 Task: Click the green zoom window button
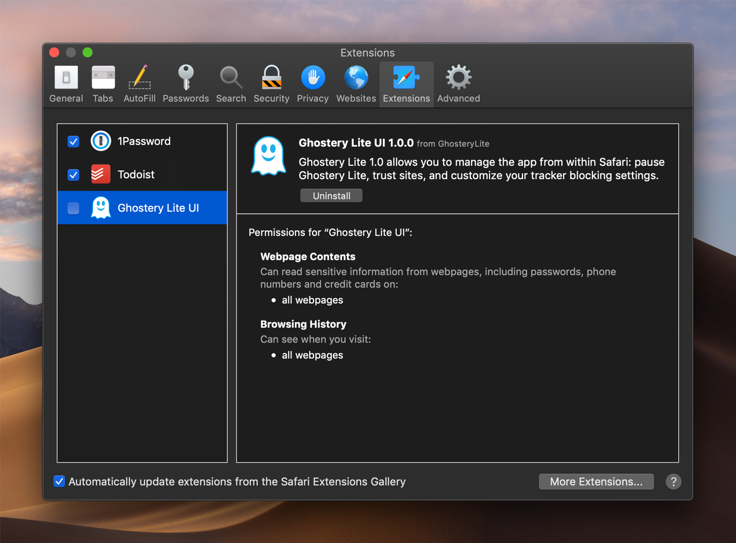click(87, 52)
